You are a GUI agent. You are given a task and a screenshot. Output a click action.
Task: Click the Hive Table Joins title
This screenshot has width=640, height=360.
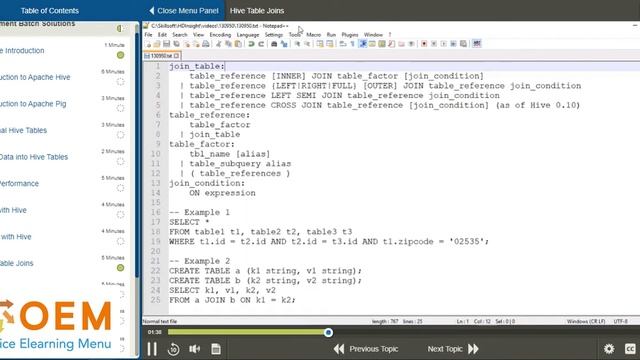(x=257, y=11)
